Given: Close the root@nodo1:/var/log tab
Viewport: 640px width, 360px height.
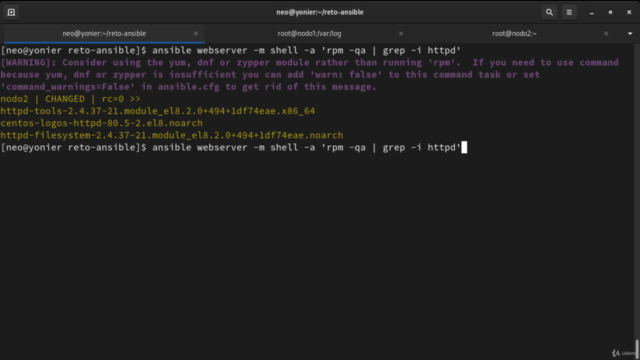Looking at the screenshot, I should (401, 33).
